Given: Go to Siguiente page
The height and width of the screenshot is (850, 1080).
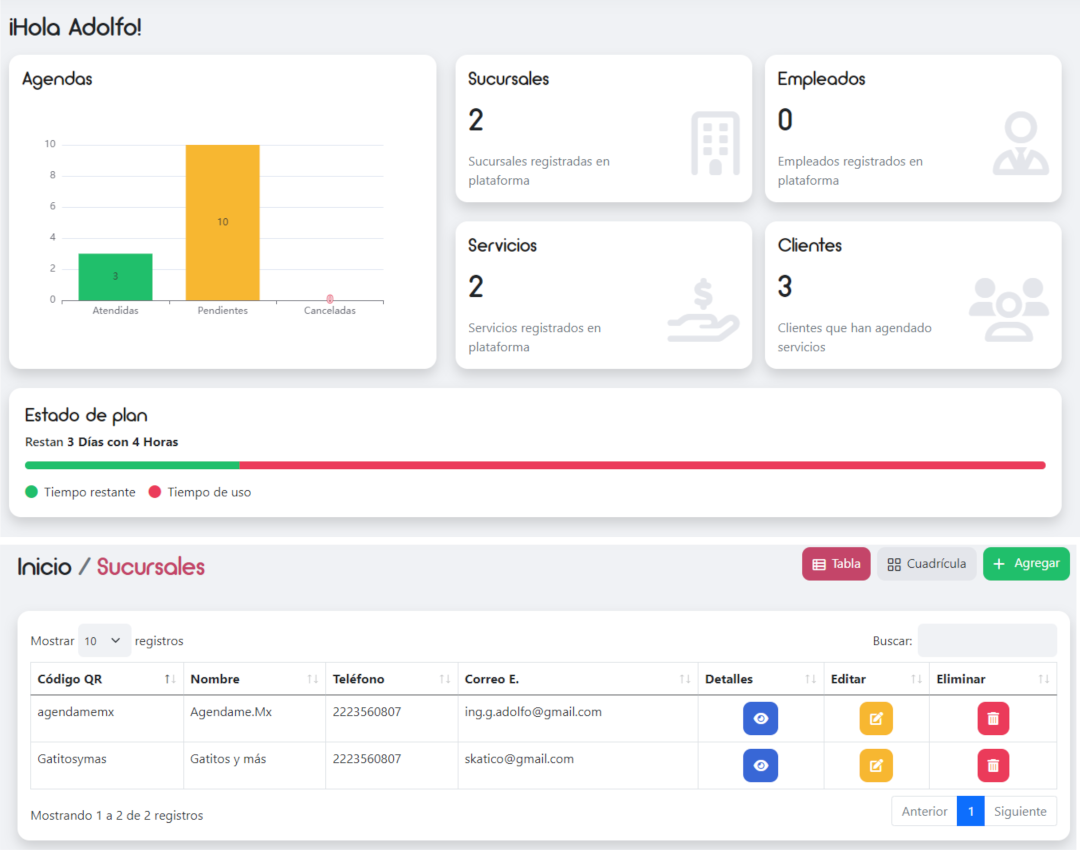Looking at the screenshot, I should pos(1020,811).
